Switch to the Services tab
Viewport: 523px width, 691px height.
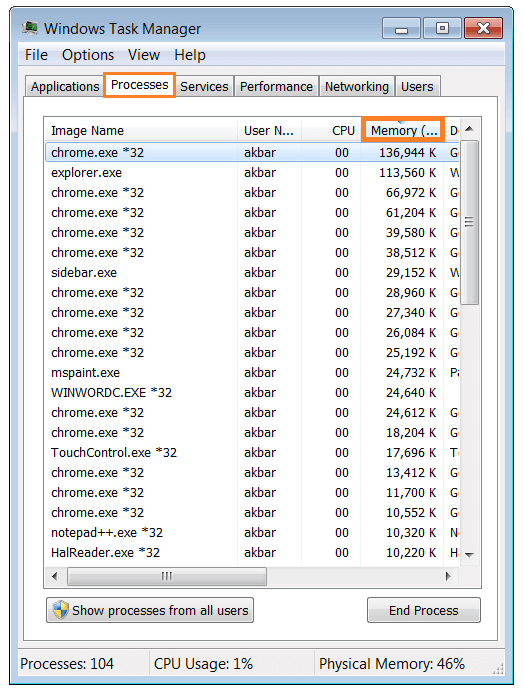(x=204, y=86)
